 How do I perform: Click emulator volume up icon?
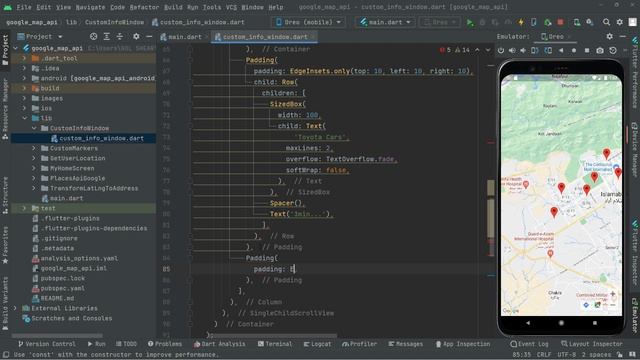(x=512, y=51)
